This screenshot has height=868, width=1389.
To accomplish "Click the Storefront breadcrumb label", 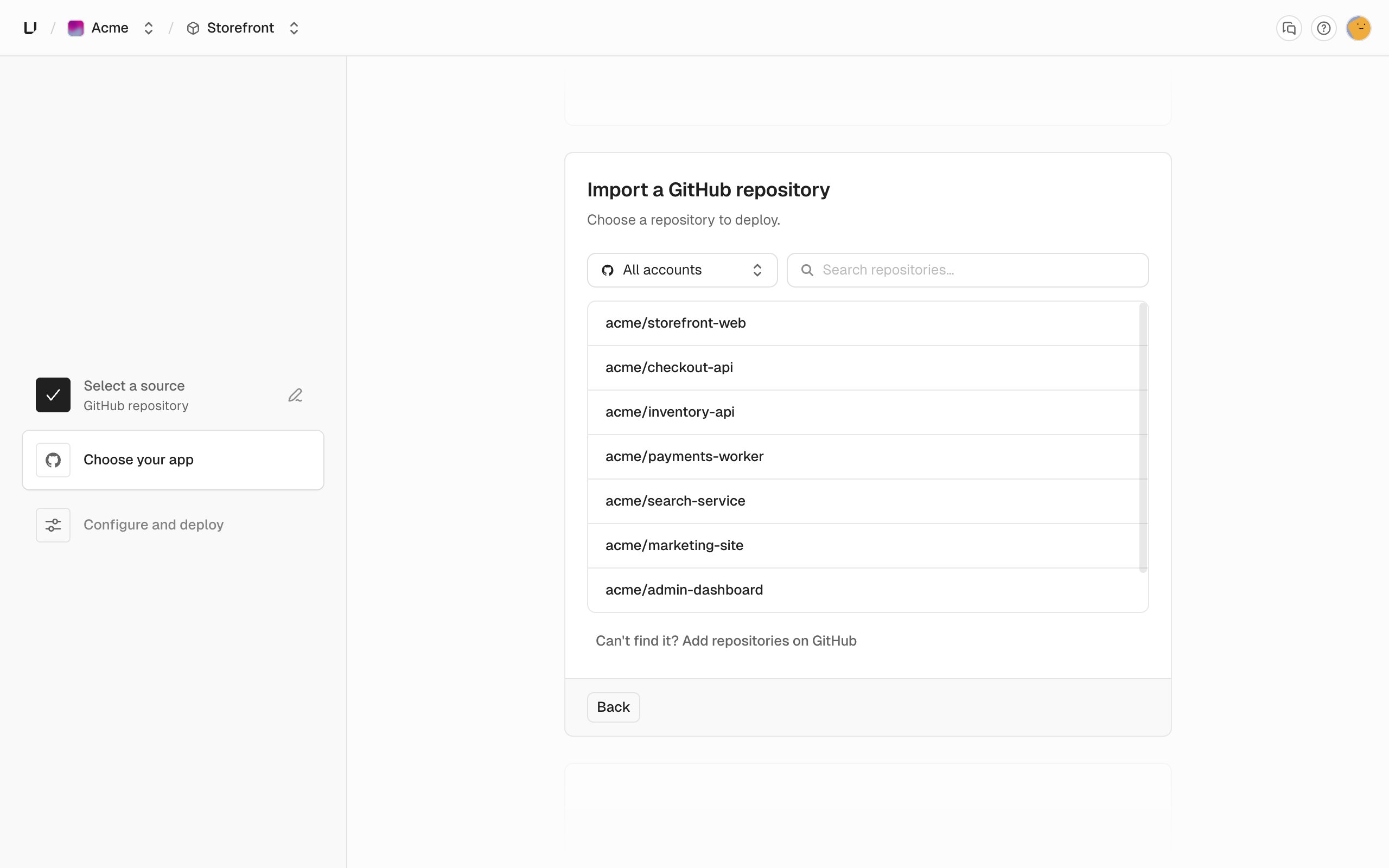I will pos(240,28).
